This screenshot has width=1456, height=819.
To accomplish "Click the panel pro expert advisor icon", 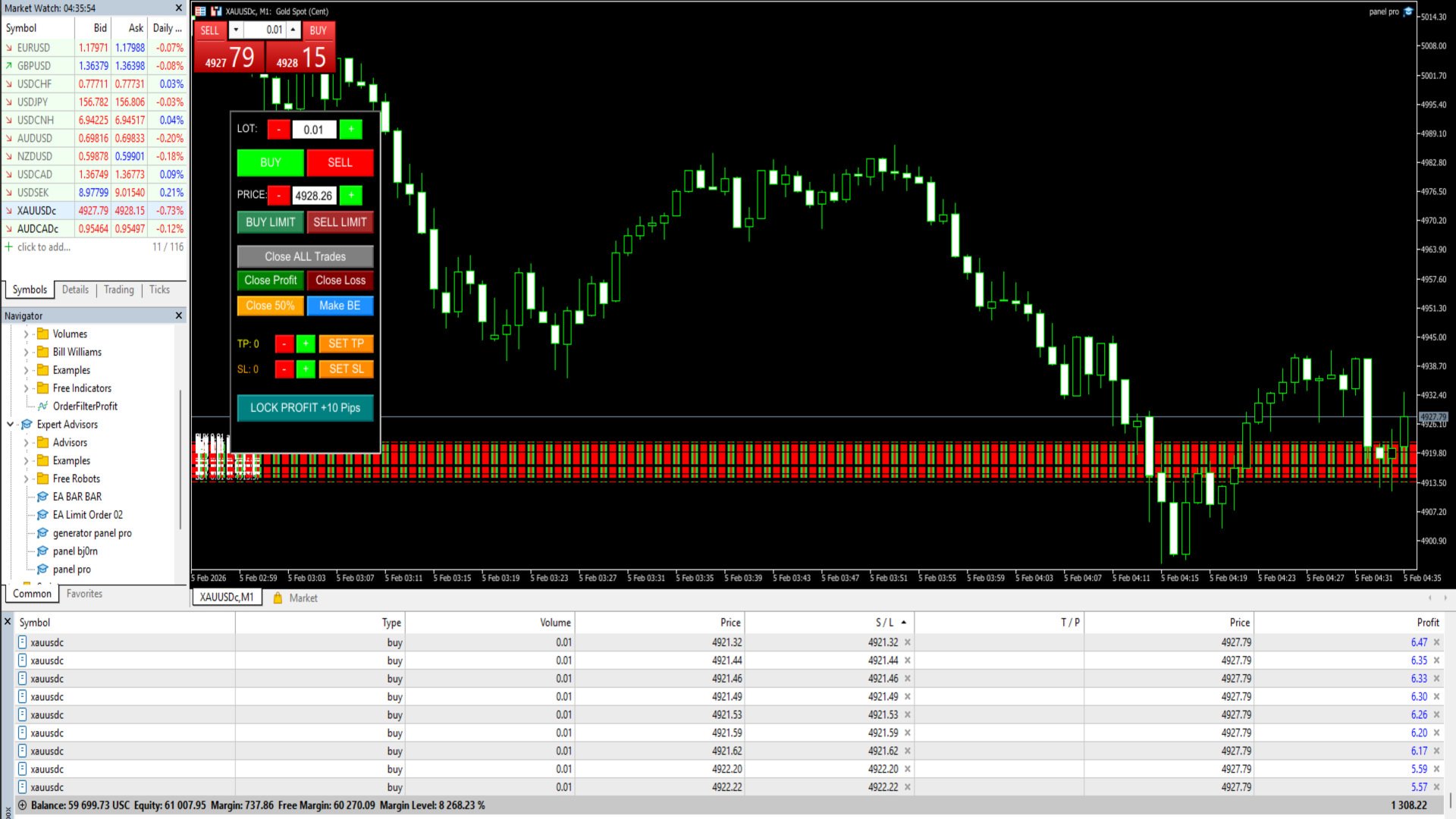I will pyautogui.click(x=42, y=570).
